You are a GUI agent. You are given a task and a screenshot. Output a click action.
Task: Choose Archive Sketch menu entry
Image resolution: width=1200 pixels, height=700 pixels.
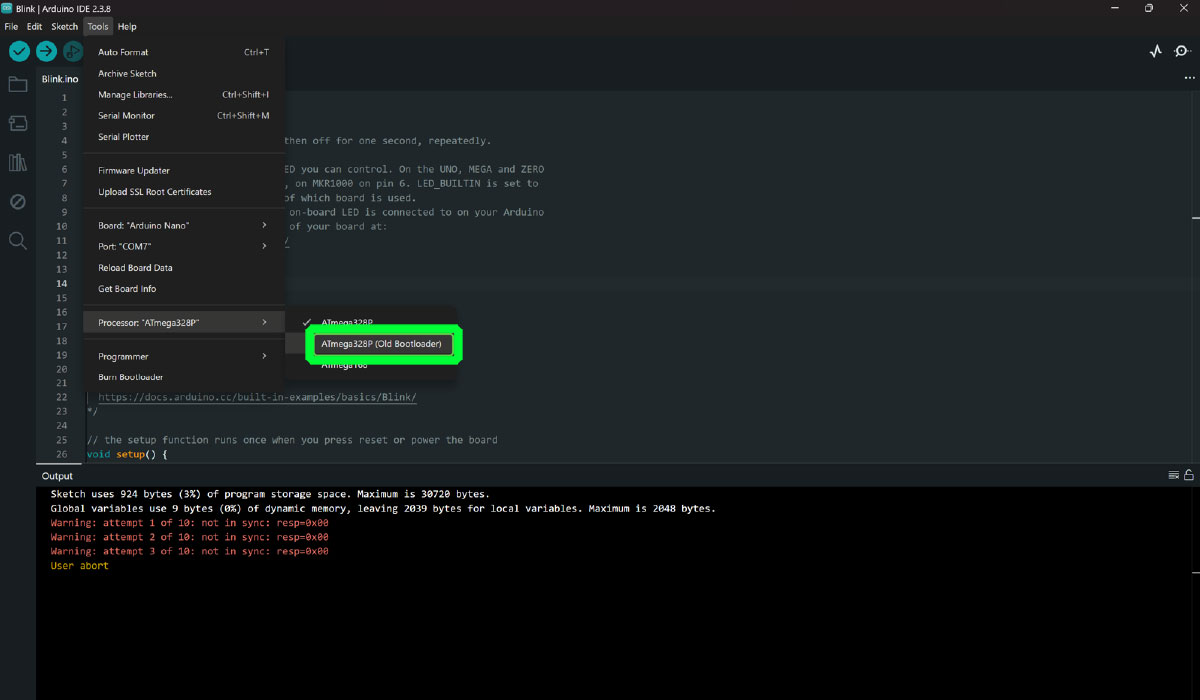(x=184, y=73)
